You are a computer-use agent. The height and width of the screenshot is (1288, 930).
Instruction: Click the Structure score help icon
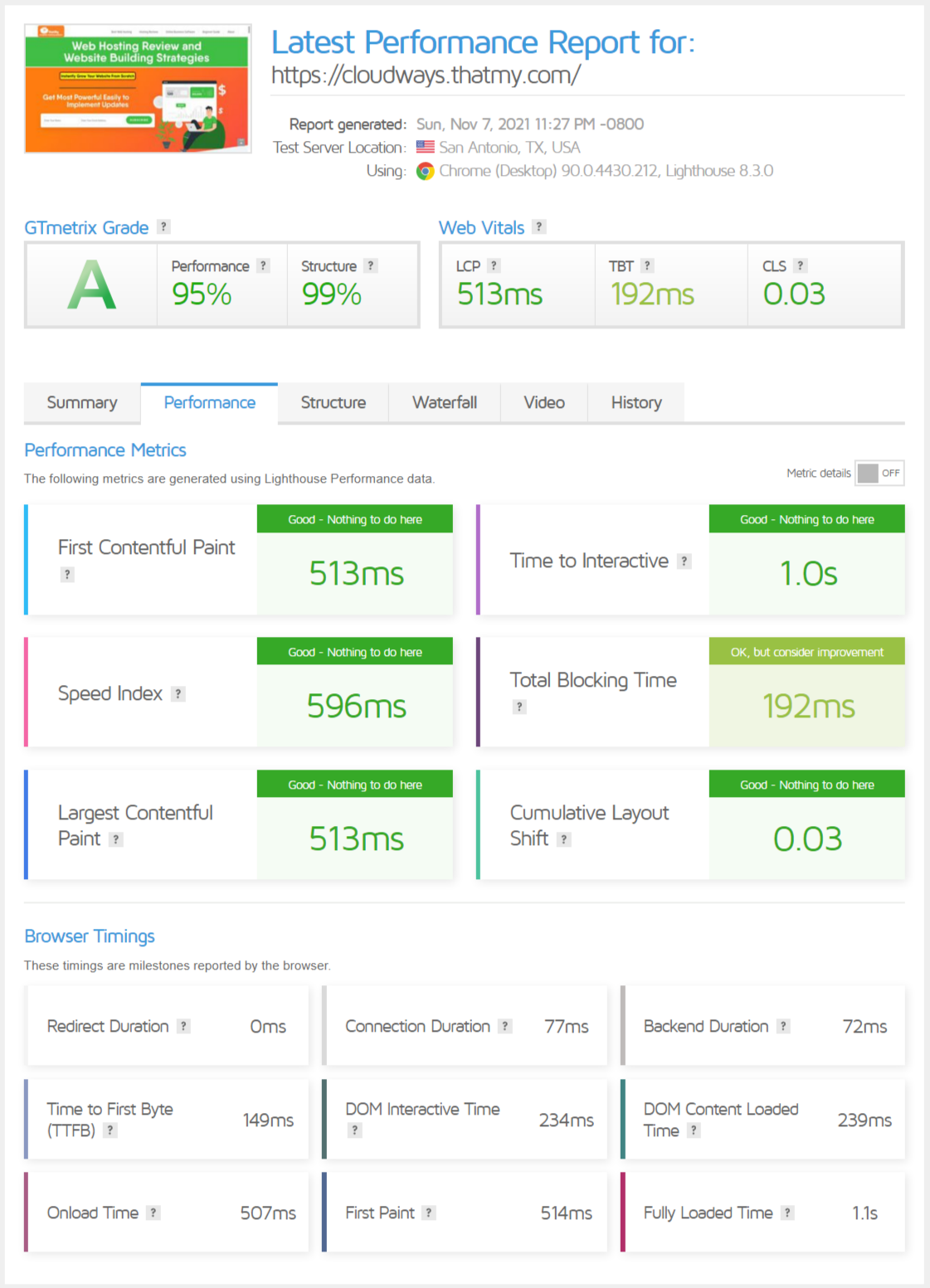point(371,265)
